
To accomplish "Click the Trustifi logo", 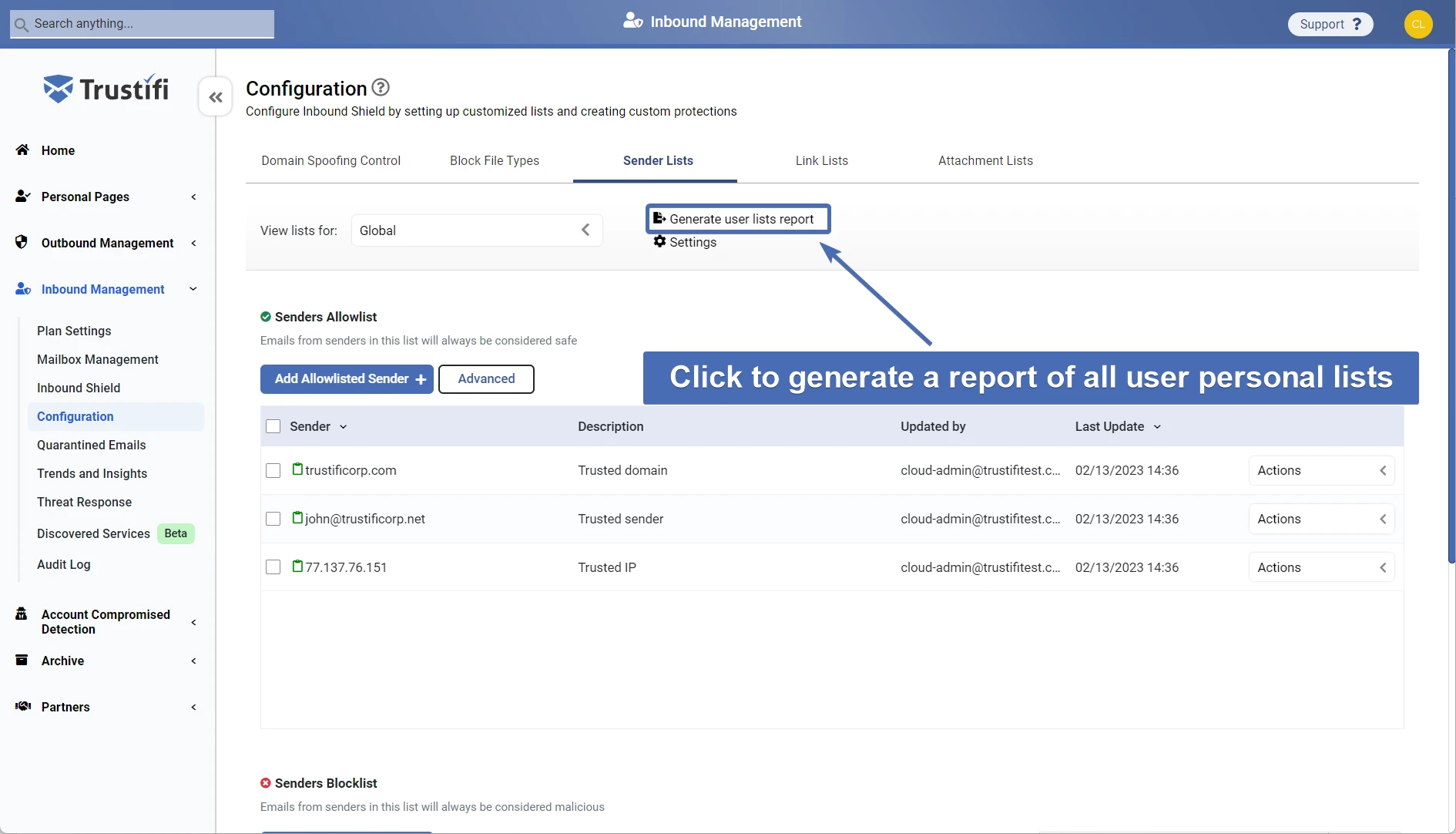I will [x=106, y=89].
